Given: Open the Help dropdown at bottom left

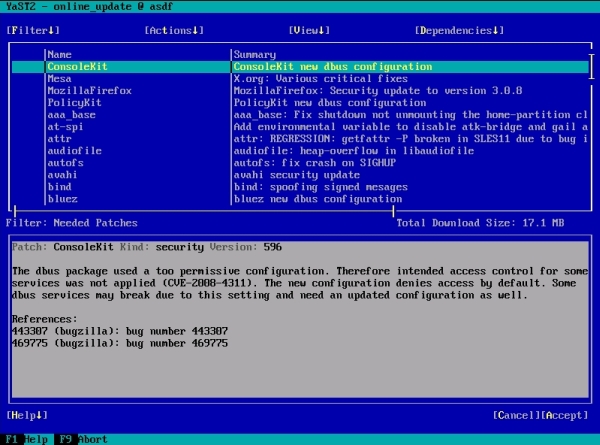Looking at the screenshot, I should 27,415.
